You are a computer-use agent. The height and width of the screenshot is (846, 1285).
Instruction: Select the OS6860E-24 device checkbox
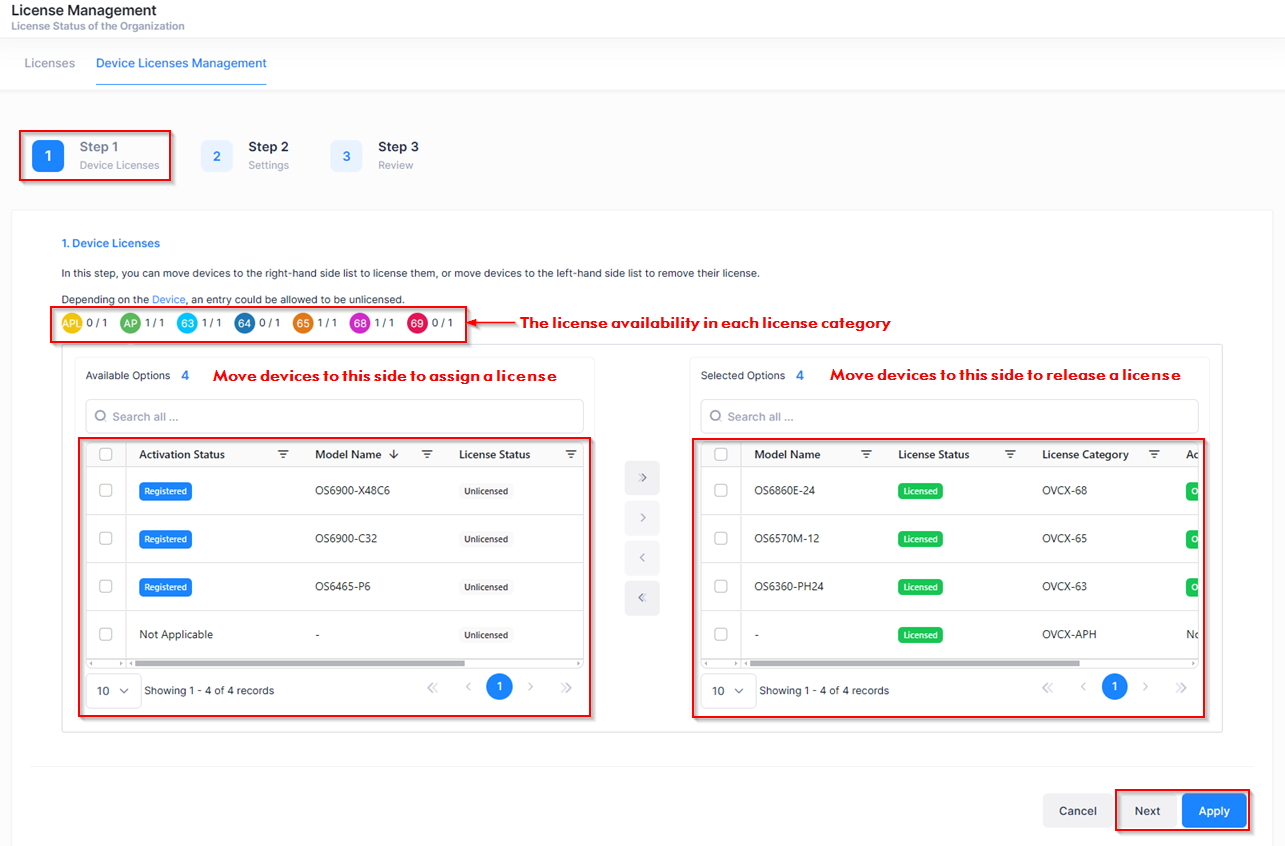click(x=721, y=491)
